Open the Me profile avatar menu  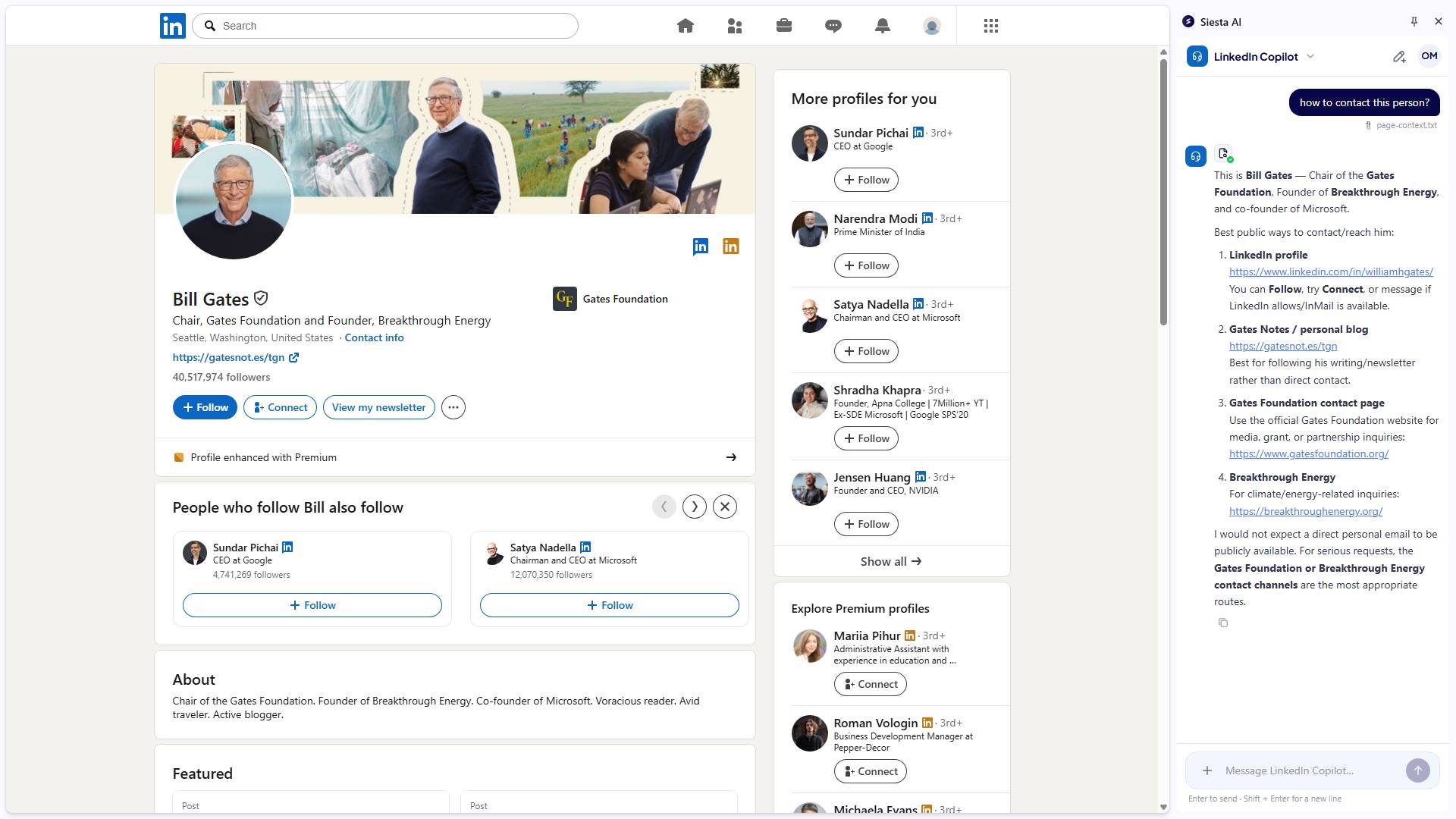point(932,26)
